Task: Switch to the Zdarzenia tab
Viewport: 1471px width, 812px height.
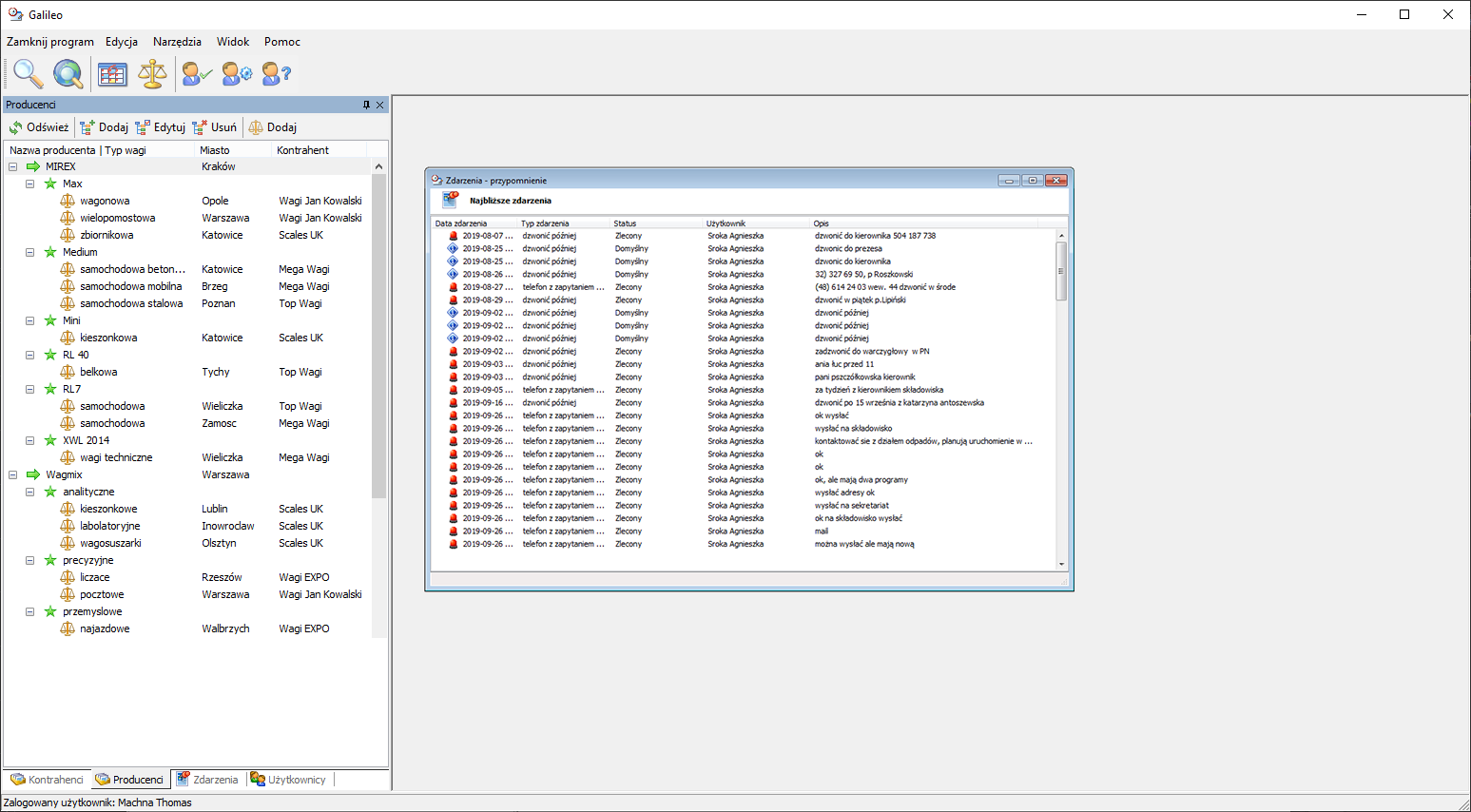Action: point(207,780)
